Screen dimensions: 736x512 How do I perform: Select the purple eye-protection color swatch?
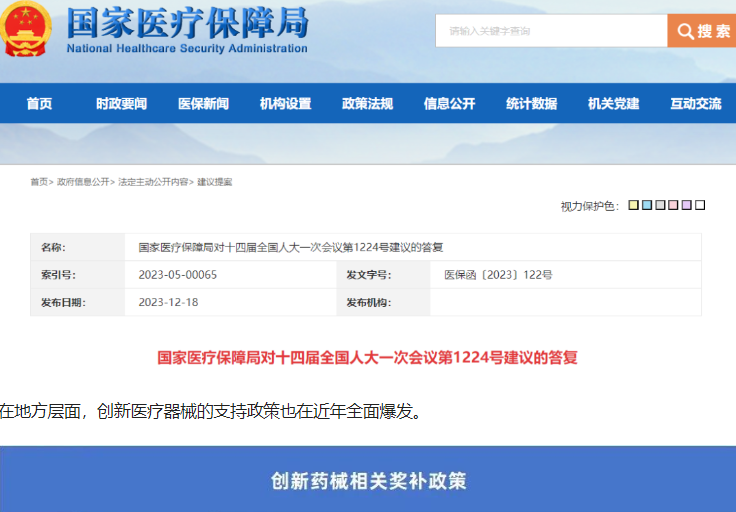(x=687, y=205)
